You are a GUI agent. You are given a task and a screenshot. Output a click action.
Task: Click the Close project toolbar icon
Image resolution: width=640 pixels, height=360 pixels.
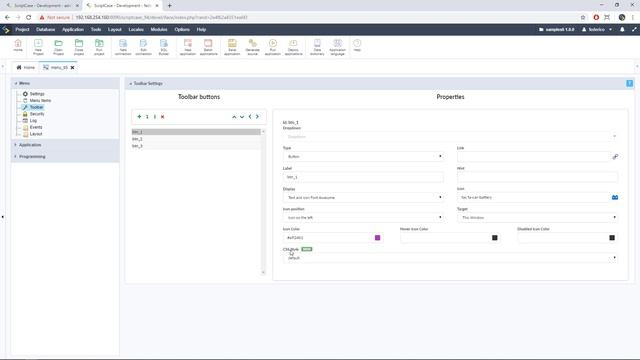[79, 47]
